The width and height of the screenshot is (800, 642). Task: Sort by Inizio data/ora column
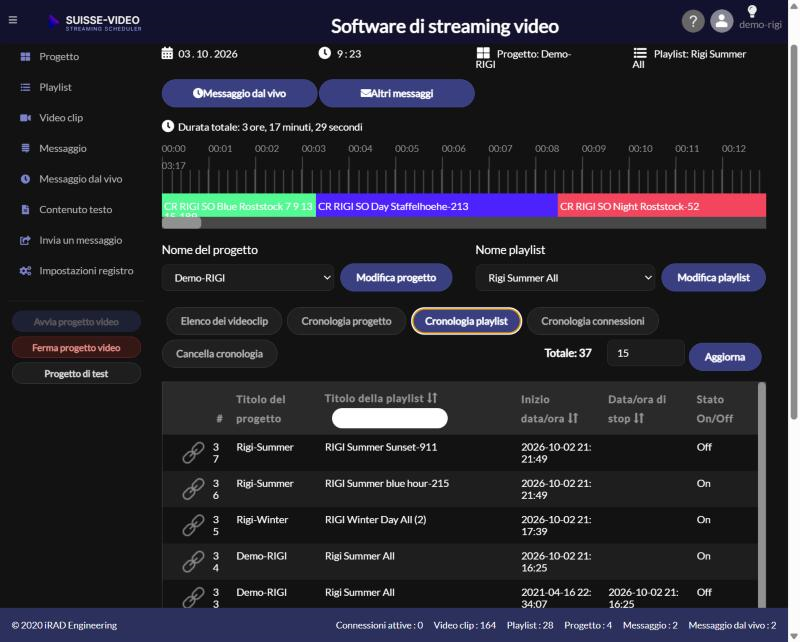coord(573,418)
